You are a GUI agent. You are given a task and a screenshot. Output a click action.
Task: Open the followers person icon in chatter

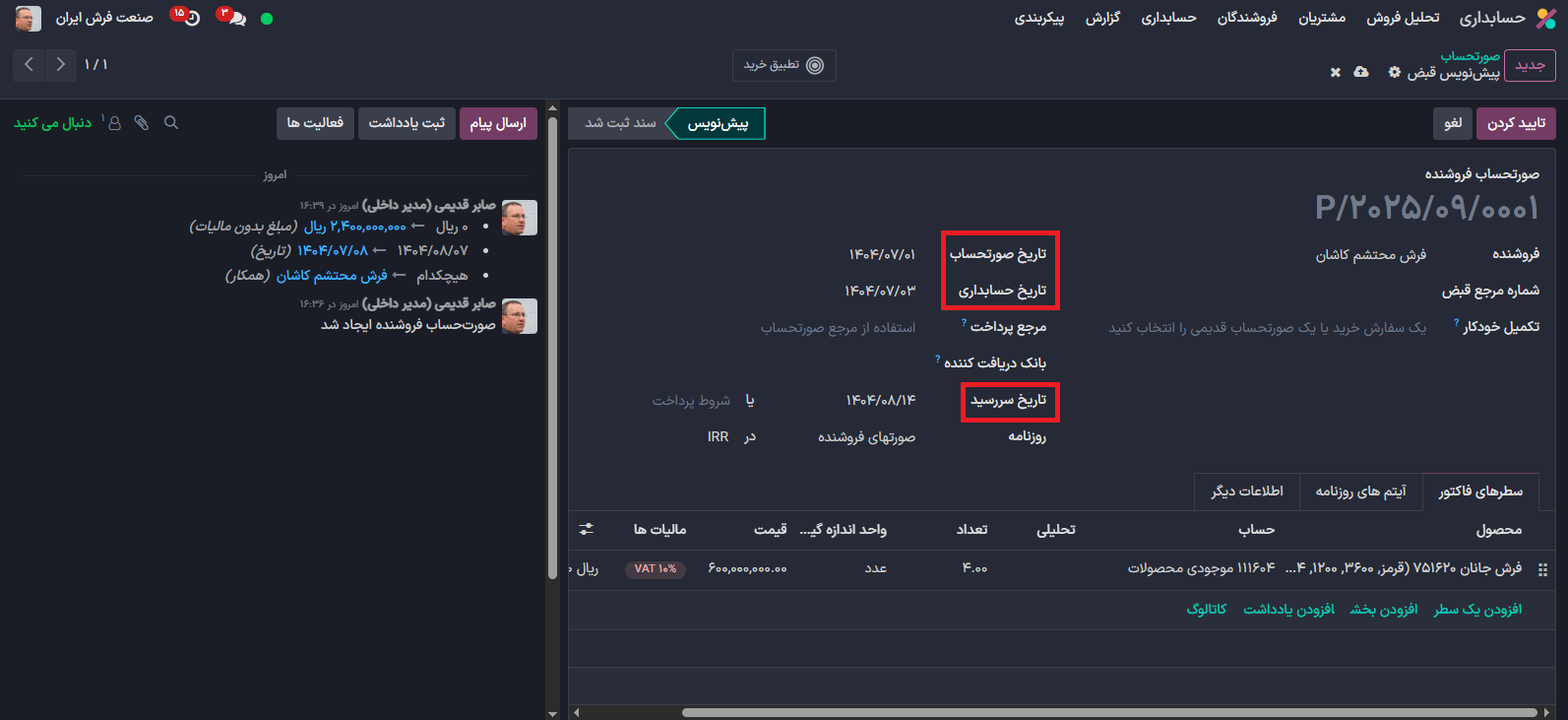click(x=114, y=123)
